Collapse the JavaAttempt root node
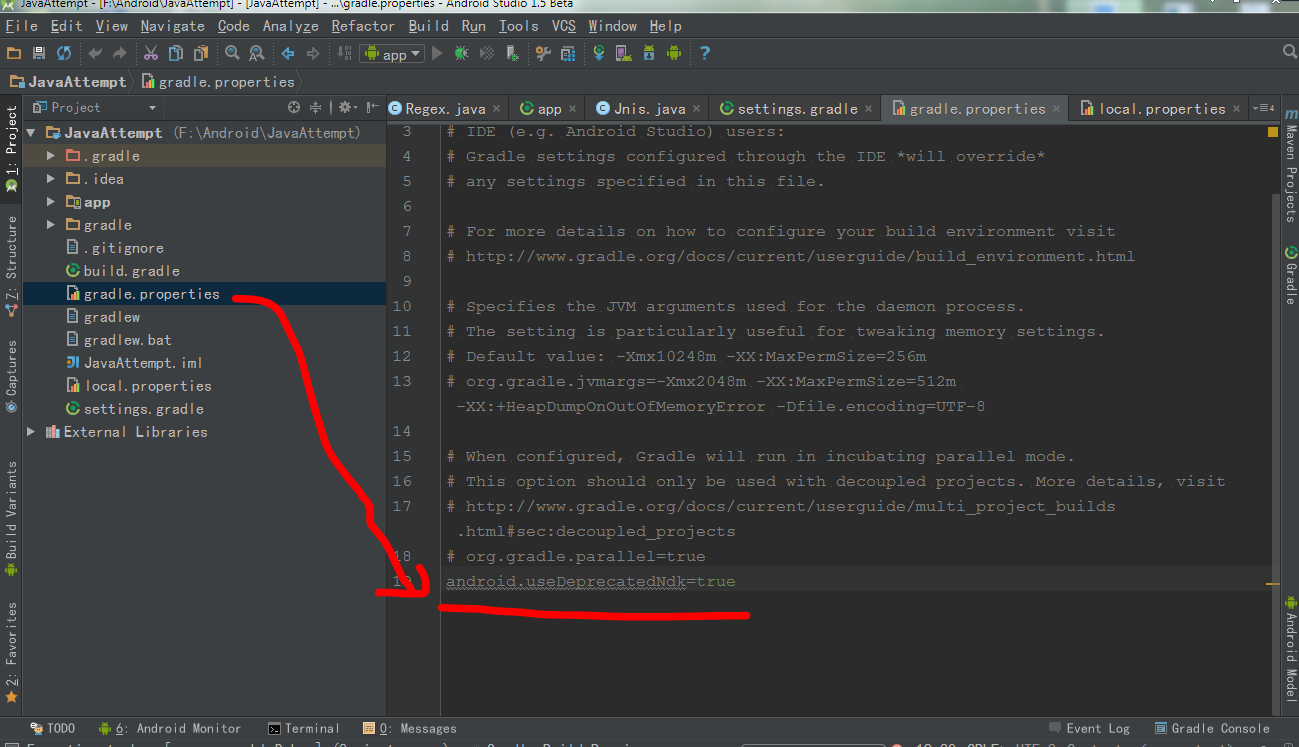Image resolution: width=1299 pixels, height=747 pixels. (x=31, y=133)
